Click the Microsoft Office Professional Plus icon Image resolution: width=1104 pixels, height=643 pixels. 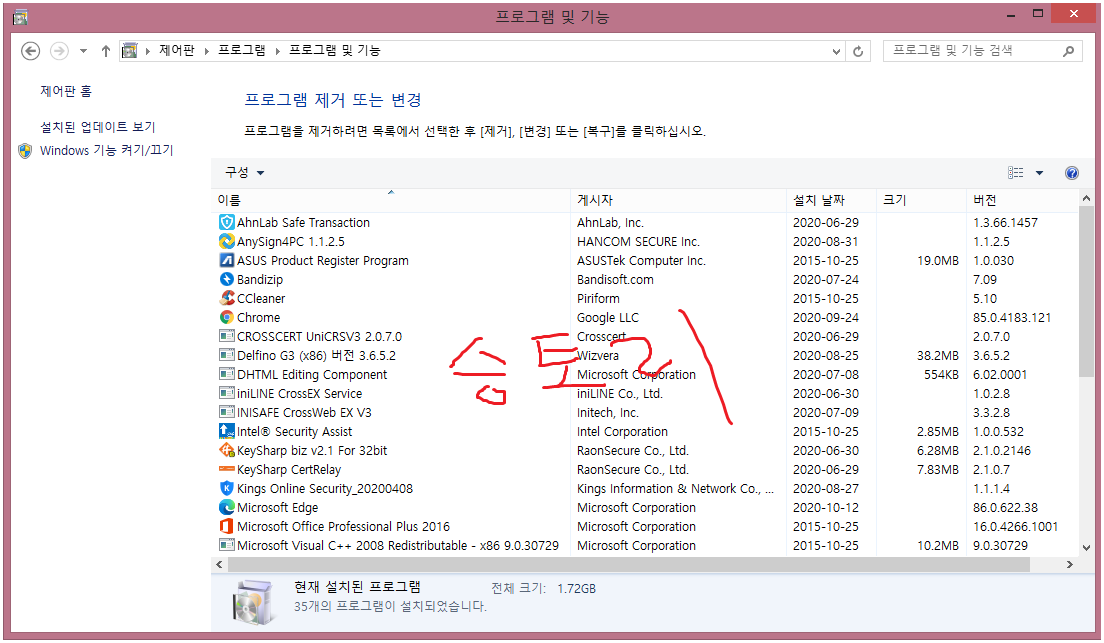[x=227, y=527]
